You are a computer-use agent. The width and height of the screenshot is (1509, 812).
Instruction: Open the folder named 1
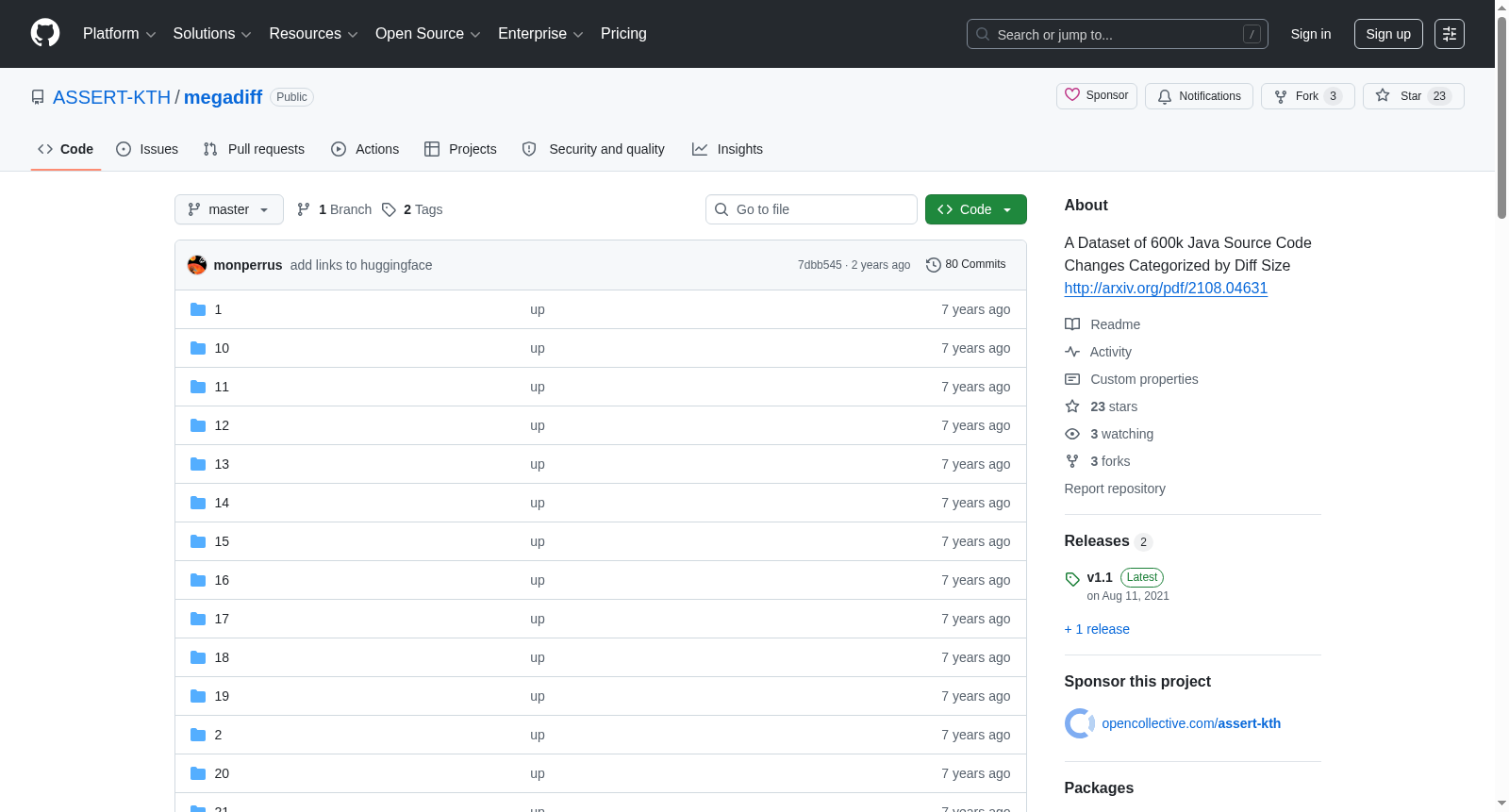coord(218,309)
